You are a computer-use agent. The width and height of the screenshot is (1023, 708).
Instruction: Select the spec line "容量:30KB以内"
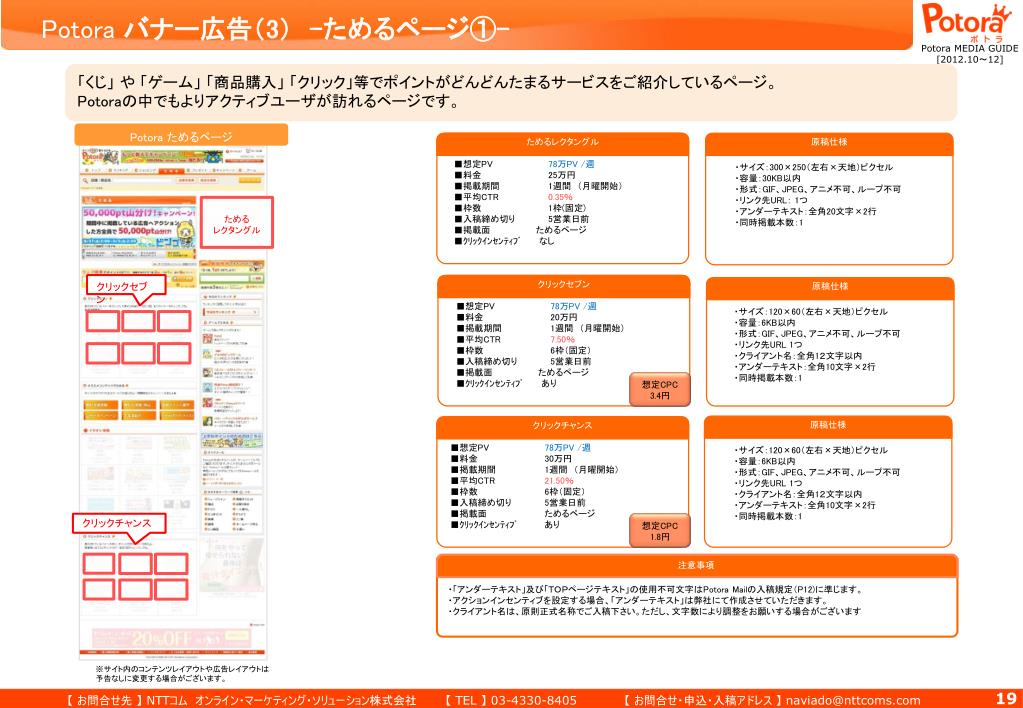(768, 179)
